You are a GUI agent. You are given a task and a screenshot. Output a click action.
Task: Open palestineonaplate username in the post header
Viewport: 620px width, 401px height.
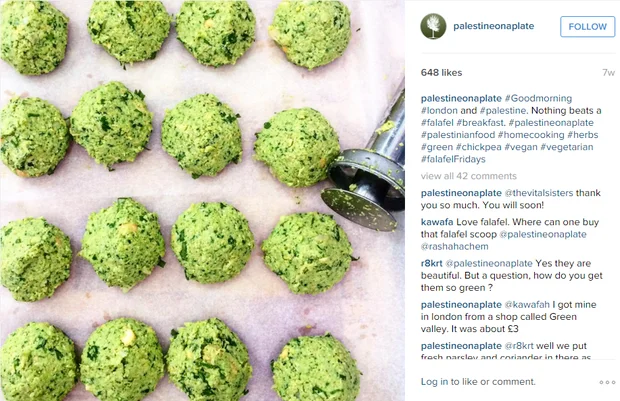[493, 26]
